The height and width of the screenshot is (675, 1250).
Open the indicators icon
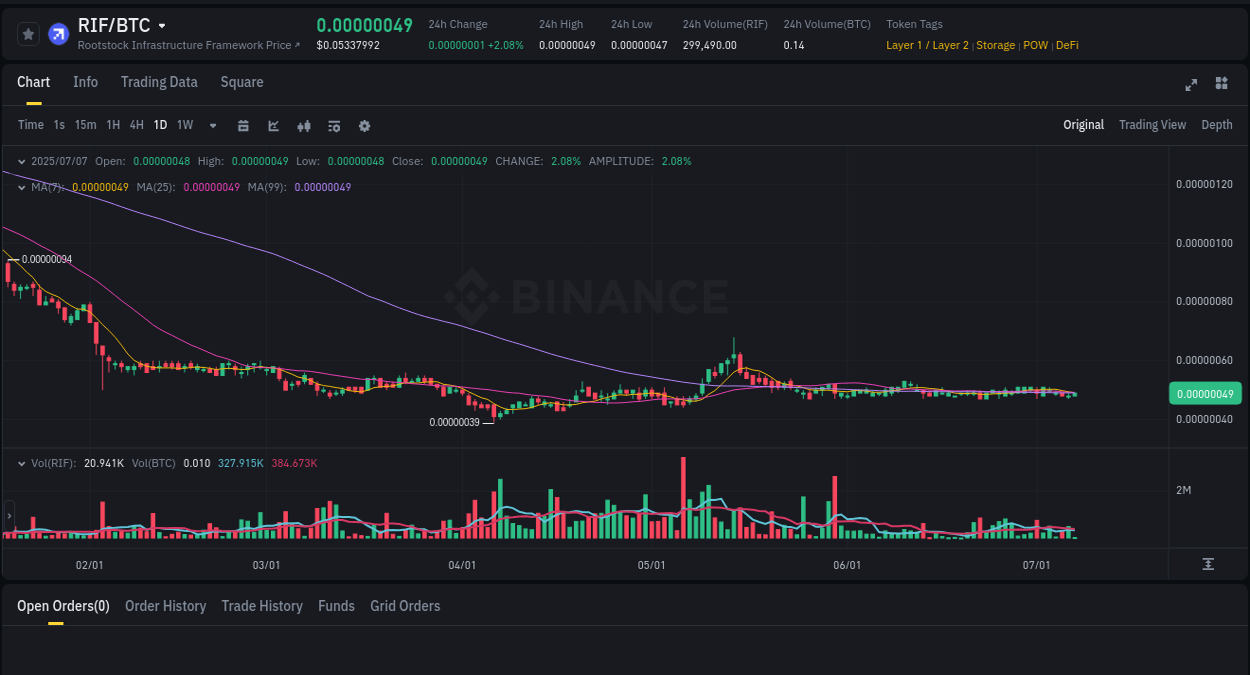[303, 125]
